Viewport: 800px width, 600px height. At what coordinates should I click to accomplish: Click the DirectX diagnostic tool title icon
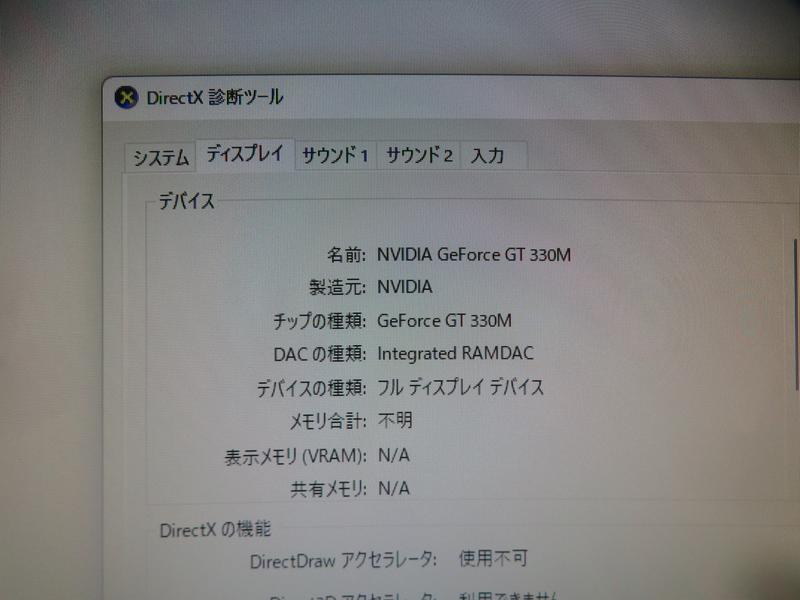pyautogui.click(x=126, y=97)
